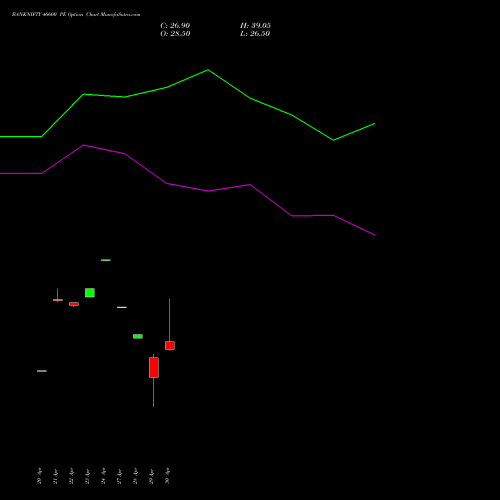Viewport: 500px width, 500px height.
Task: Click the 21 Apr candle with upper wick
Action: (58, 300)
